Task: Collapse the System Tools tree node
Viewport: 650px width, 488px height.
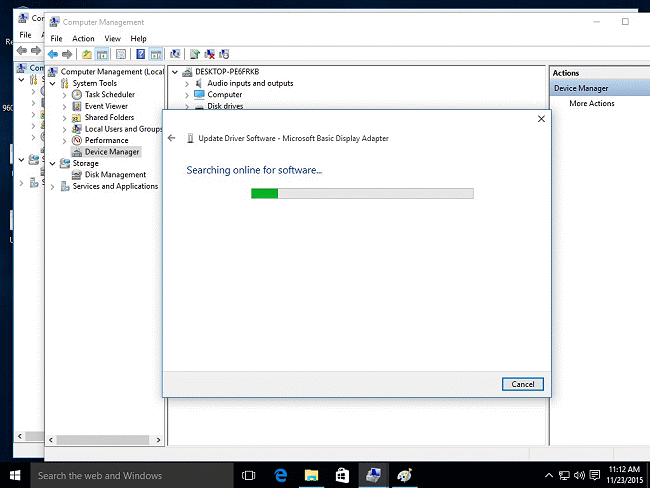Action: (53, 83)
